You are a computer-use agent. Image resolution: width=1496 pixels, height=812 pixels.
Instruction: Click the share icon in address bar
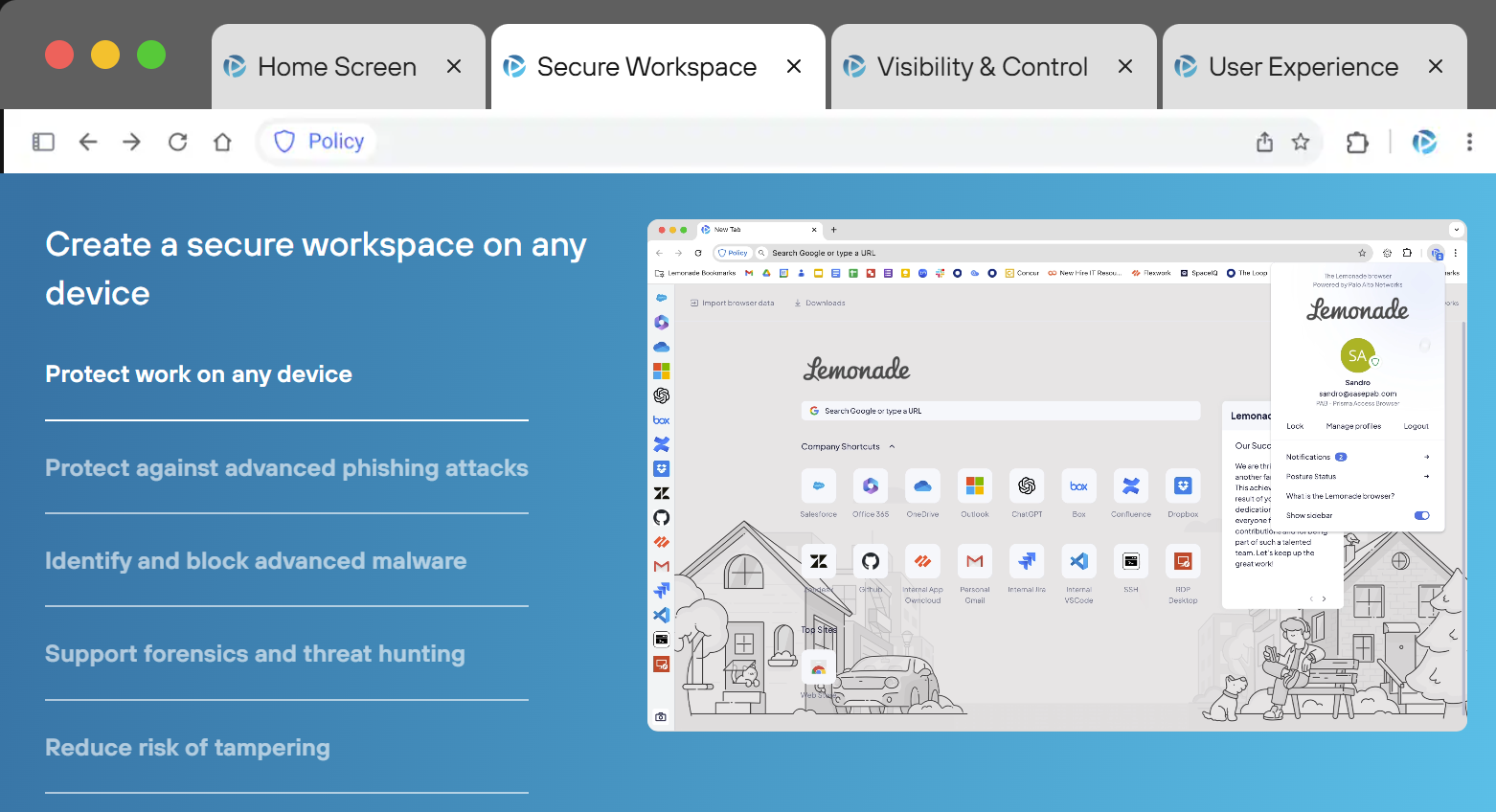[1264, 142]
